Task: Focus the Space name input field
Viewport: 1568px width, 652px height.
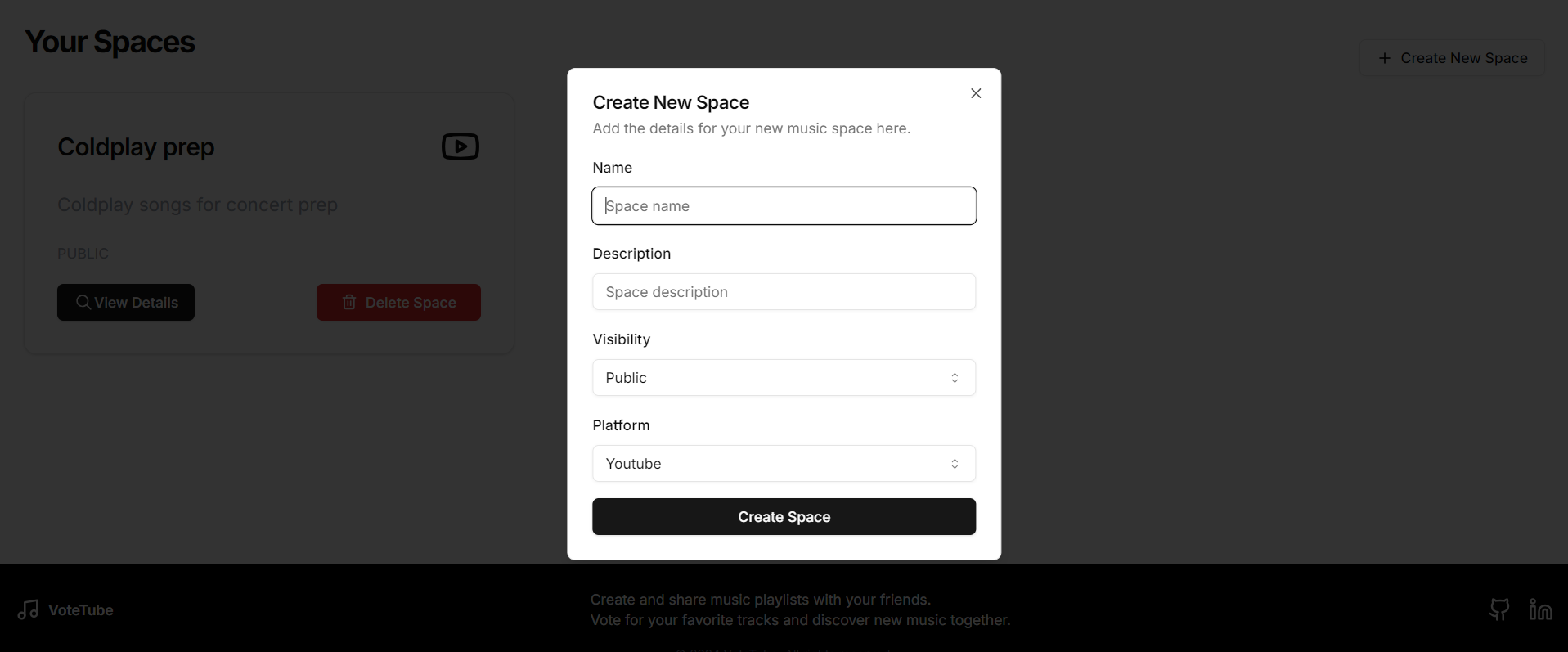Action: (x=784, y=206)
